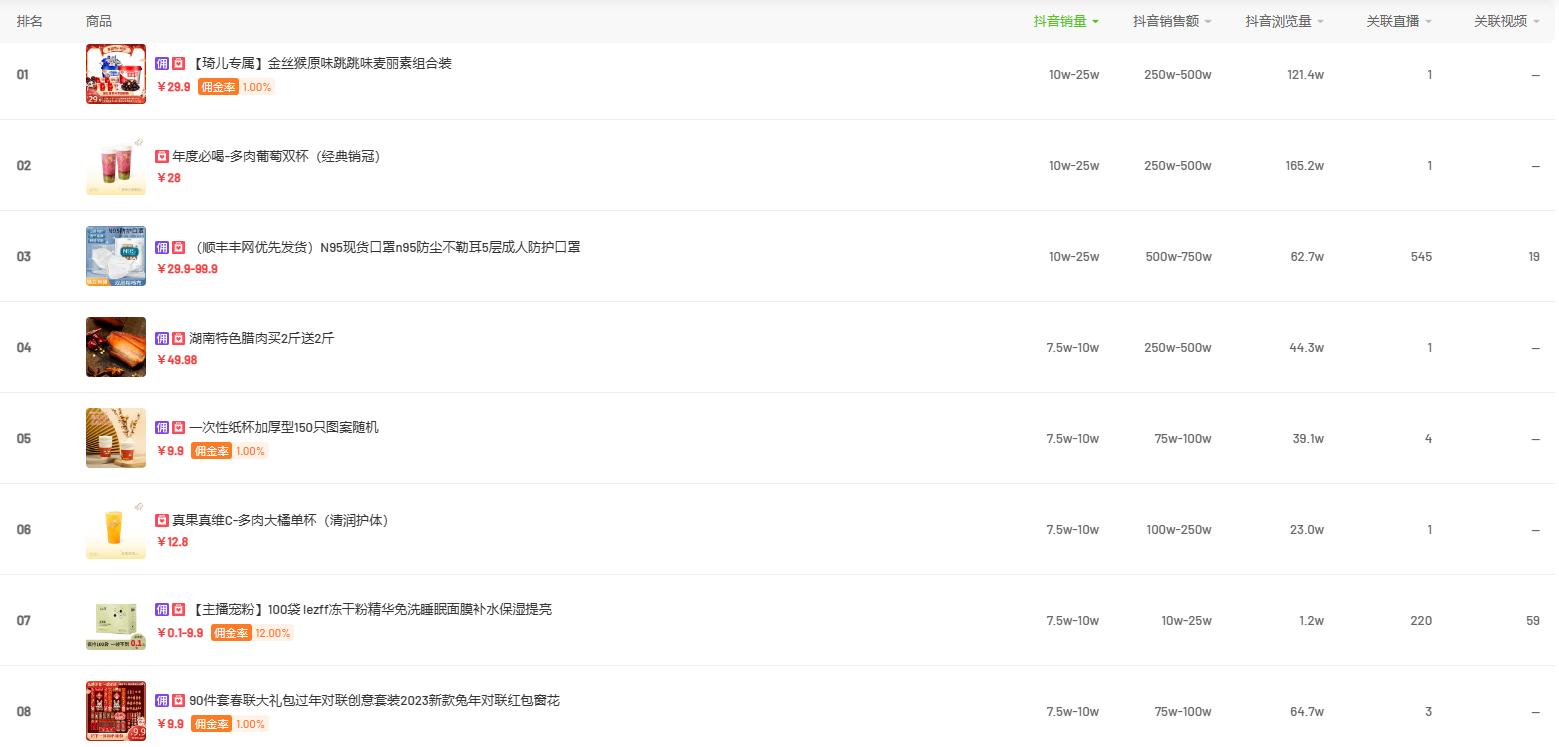Click sales amount 100w-250w

[1179, 530]
